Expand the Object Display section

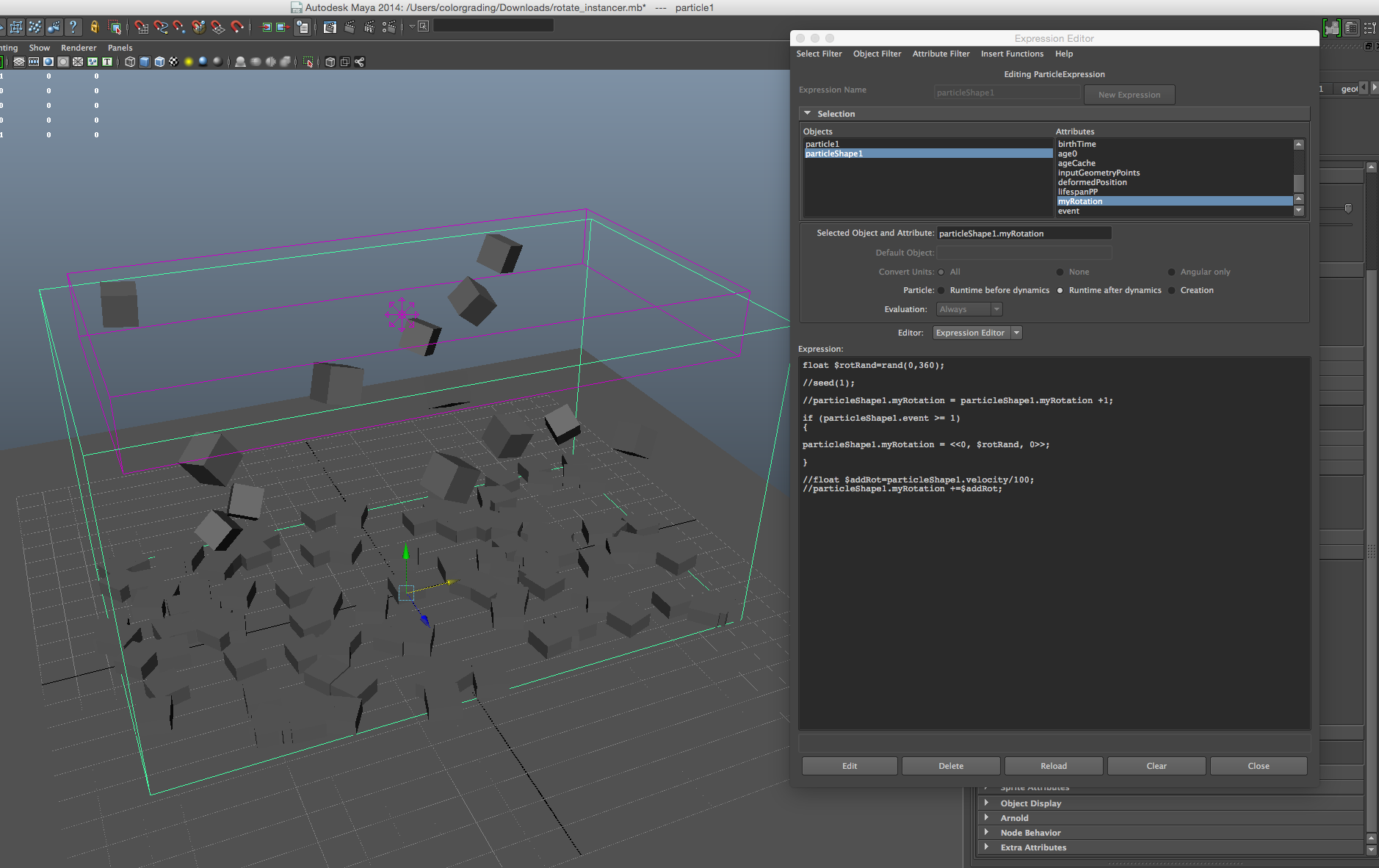tap(986, 803)
